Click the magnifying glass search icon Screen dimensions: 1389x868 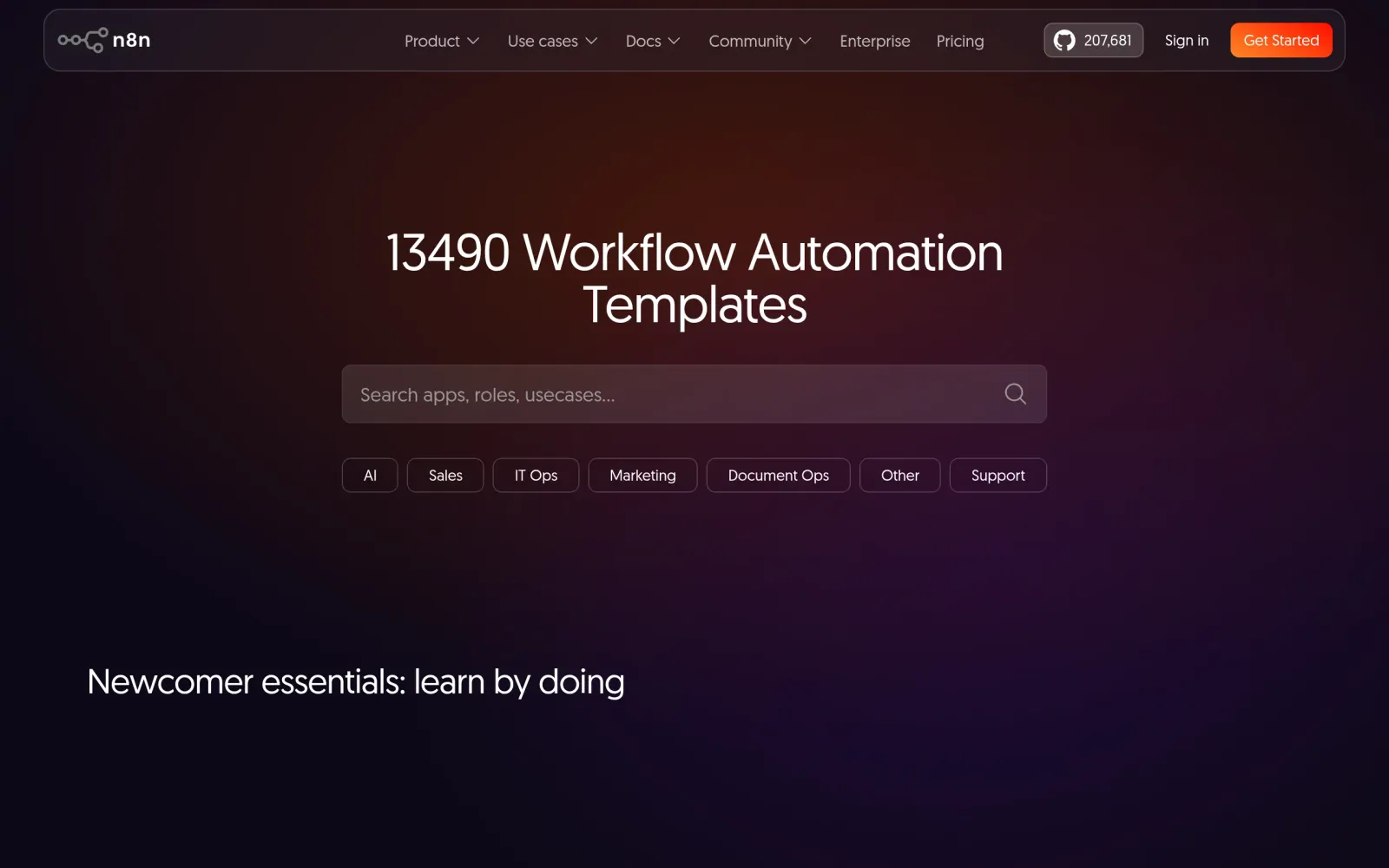[1015, 394]
